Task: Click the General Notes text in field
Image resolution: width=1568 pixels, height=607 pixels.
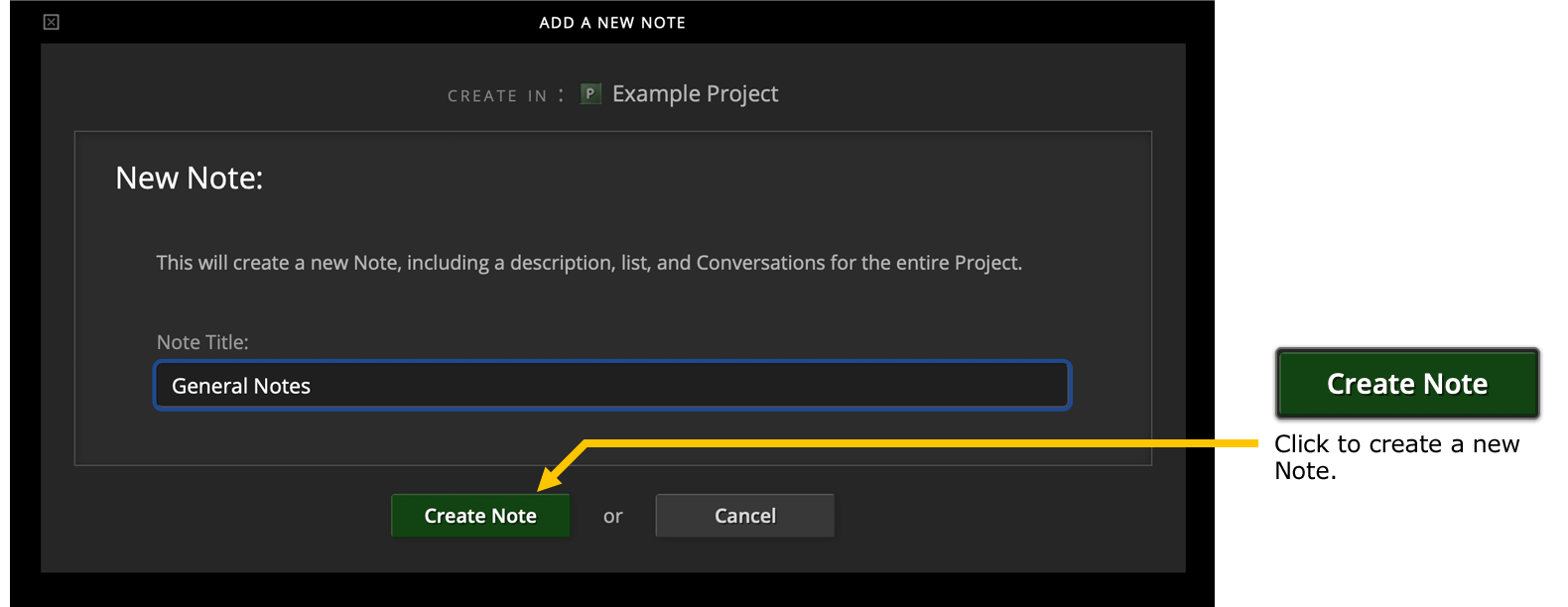Action: click(241, 386)
